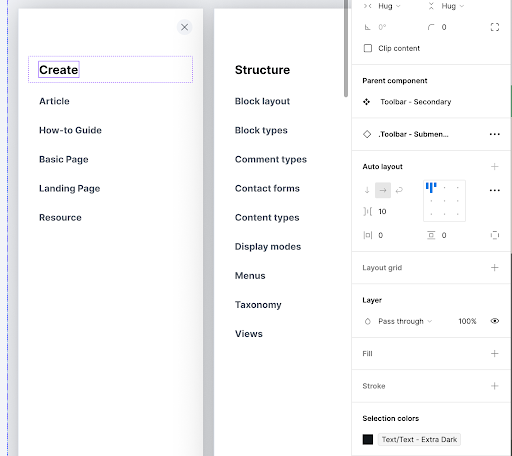Go to Toolbar - Secondary parent component

416,102
